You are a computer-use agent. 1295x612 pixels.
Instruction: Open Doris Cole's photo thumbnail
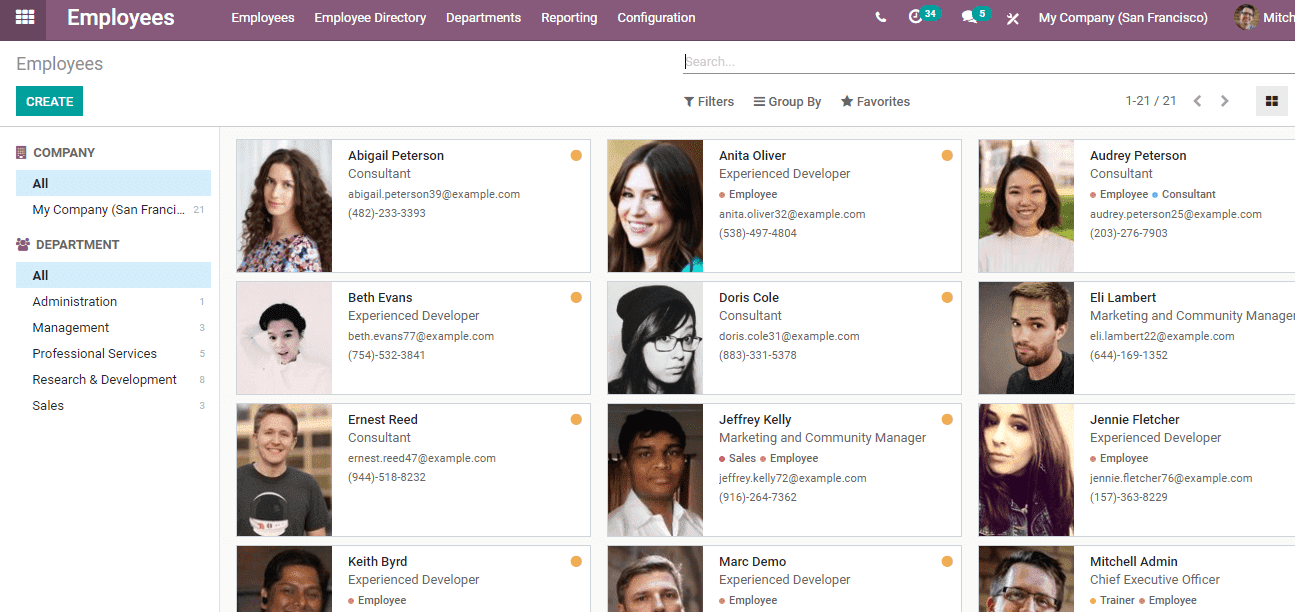[x=655, y=338]
